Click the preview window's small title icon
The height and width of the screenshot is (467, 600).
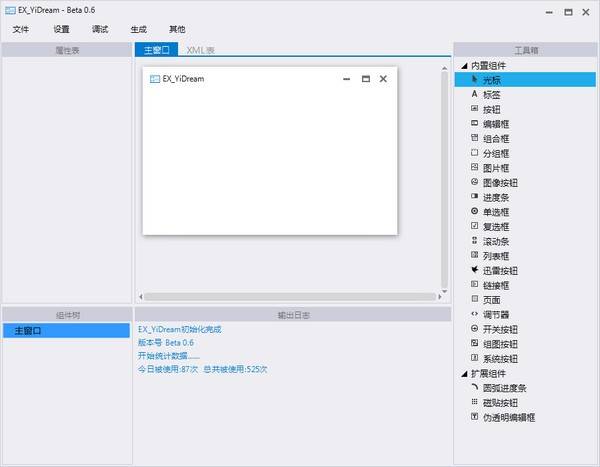tap(155, 79)
